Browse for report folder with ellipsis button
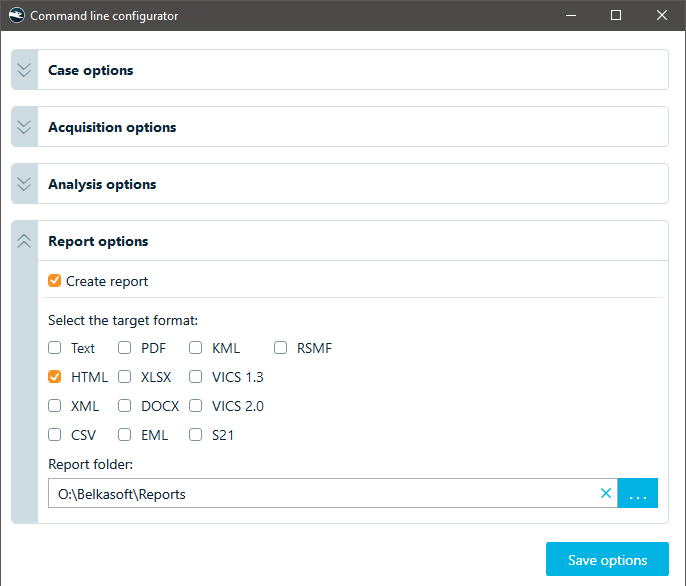The image size is (686, 586). click(x=637, y=493)
